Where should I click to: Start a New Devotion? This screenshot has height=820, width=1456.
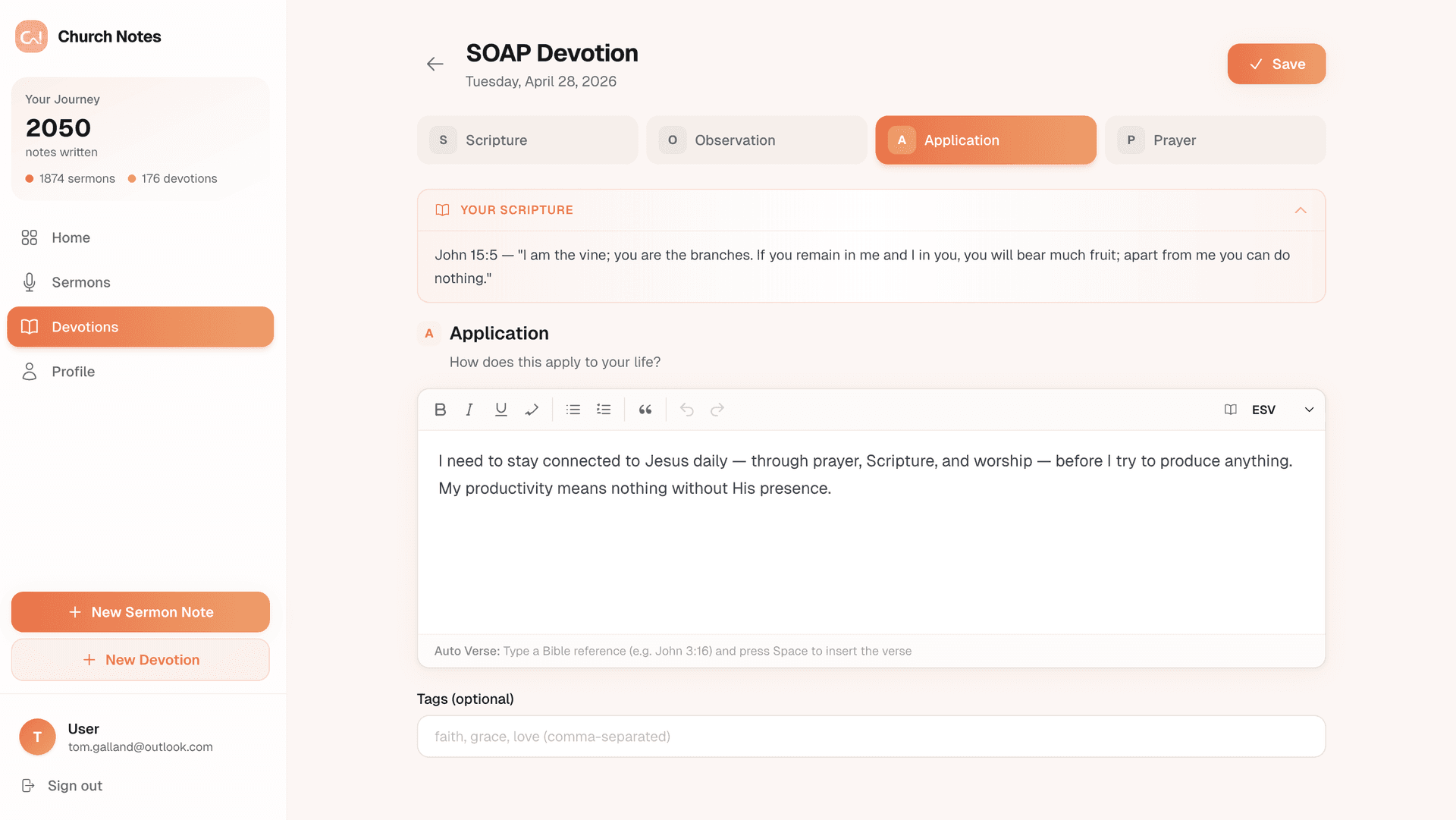point(140,660)
